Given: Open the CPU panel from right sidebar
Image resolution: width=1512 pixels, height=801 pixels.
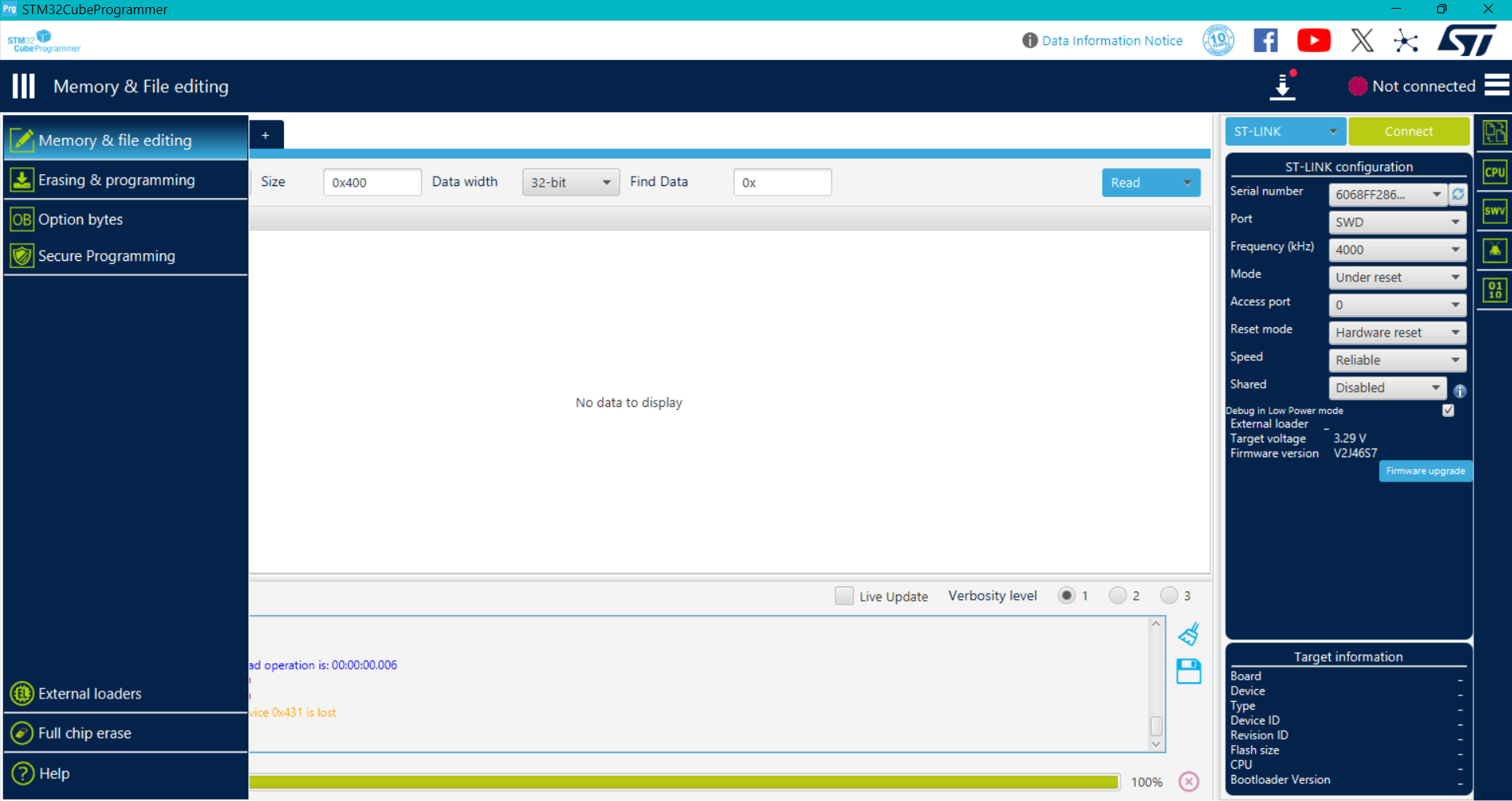Looking at the screenshot, I should [1494, 172].
